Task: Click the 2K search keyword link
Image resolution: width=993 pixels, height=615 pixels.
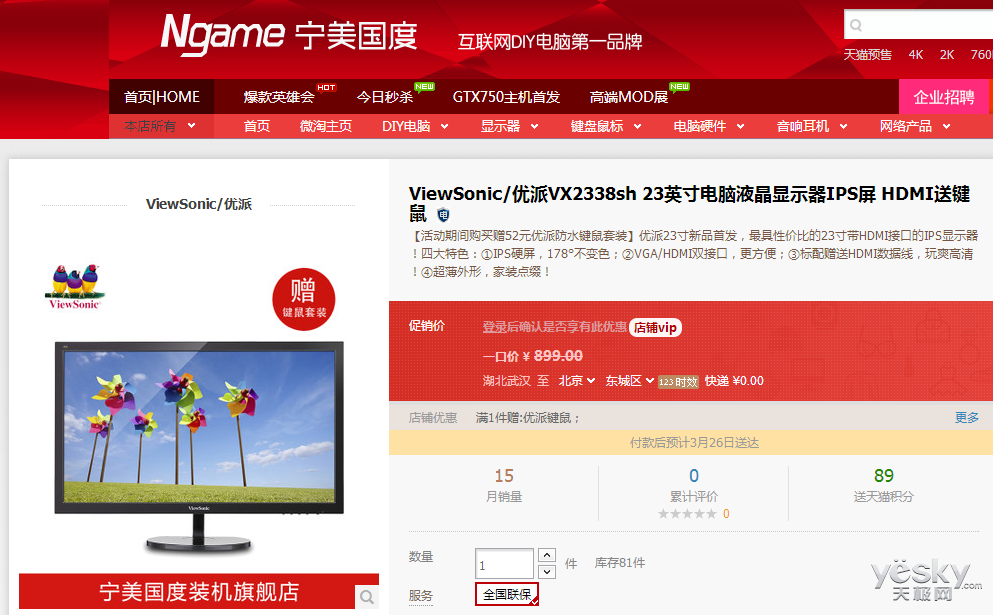Action: (947, 55)
